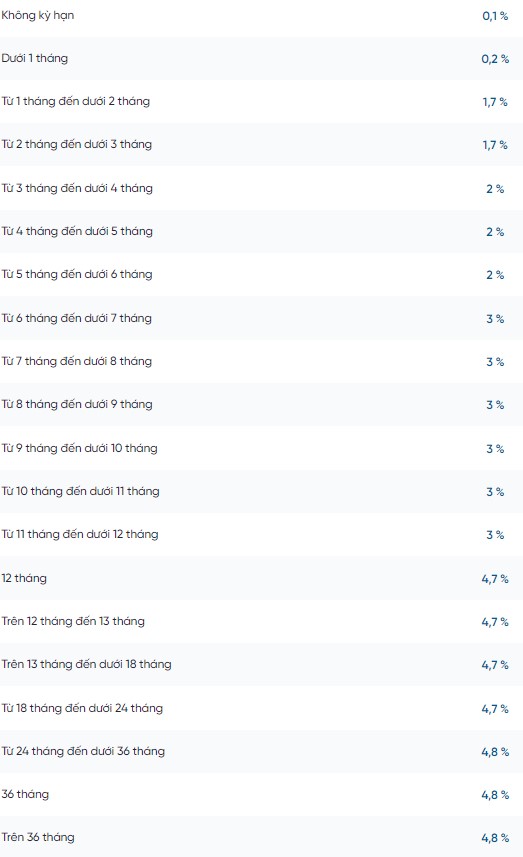Select the '12 tháng' row label
This screenshot has height=857, width=523.
[24, 578]
